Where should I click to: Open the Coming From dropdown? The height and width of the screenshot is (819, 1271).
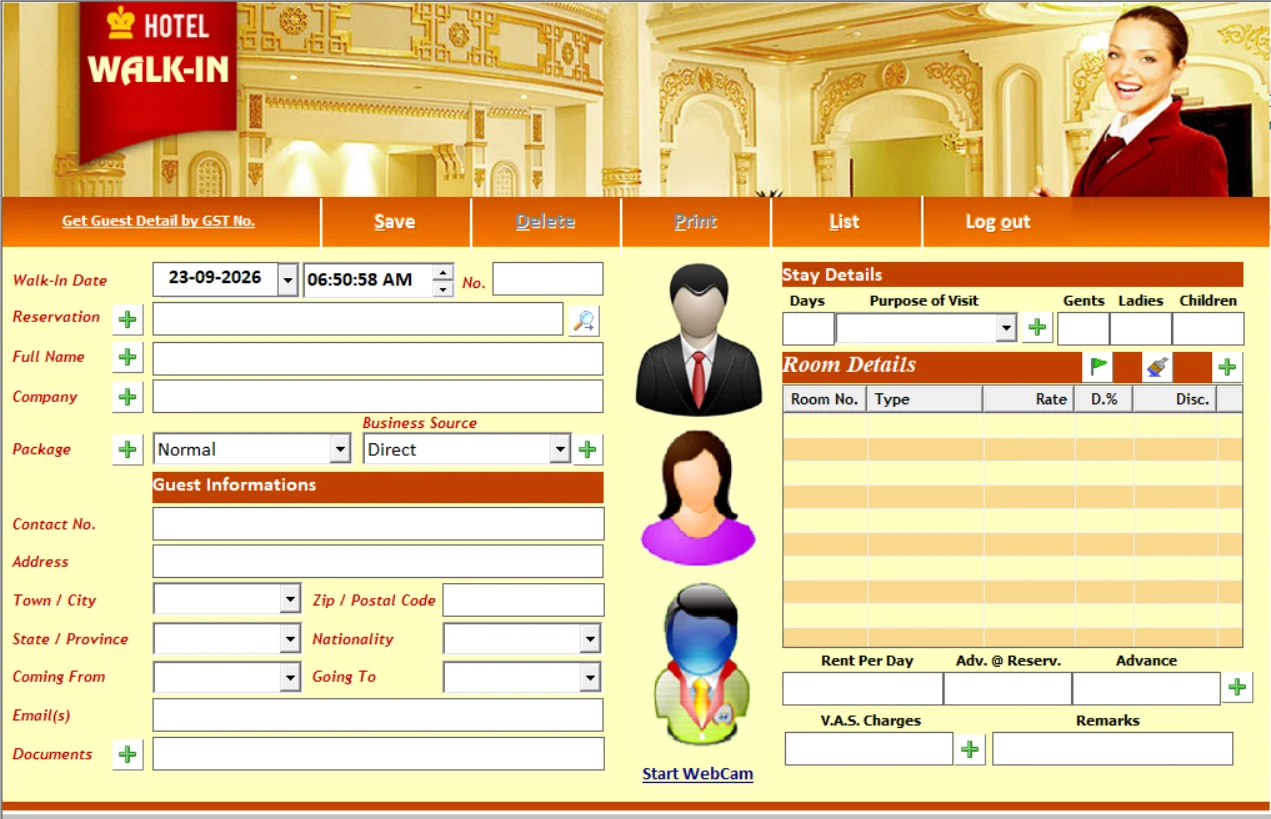tap(290, 678)
